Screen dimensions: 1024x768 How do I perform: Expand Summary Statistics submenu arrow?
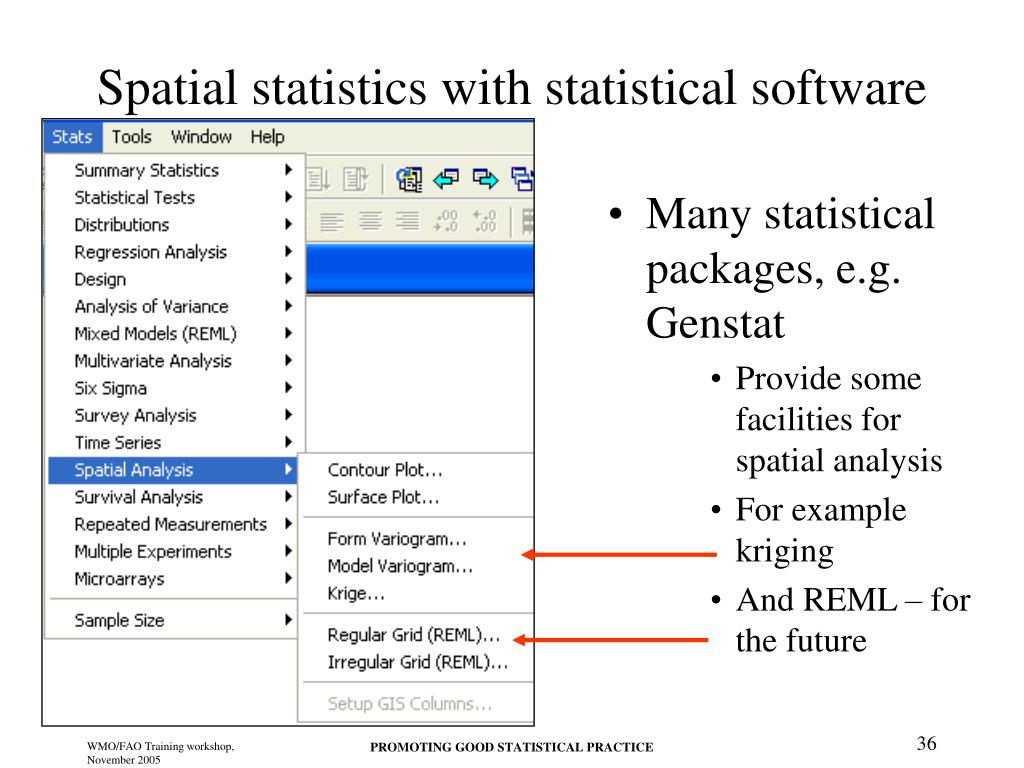point(288,170)
